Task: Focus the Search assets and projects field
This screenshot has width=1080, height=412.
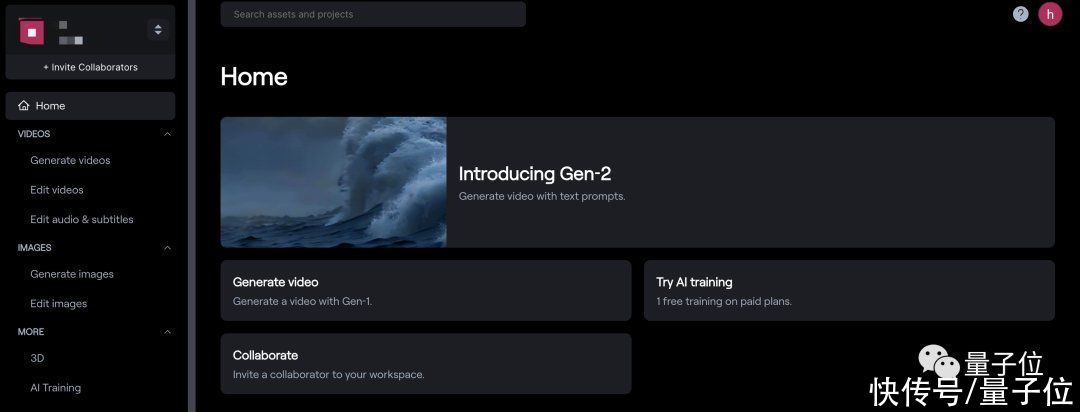Action: [x=373, y=14]
